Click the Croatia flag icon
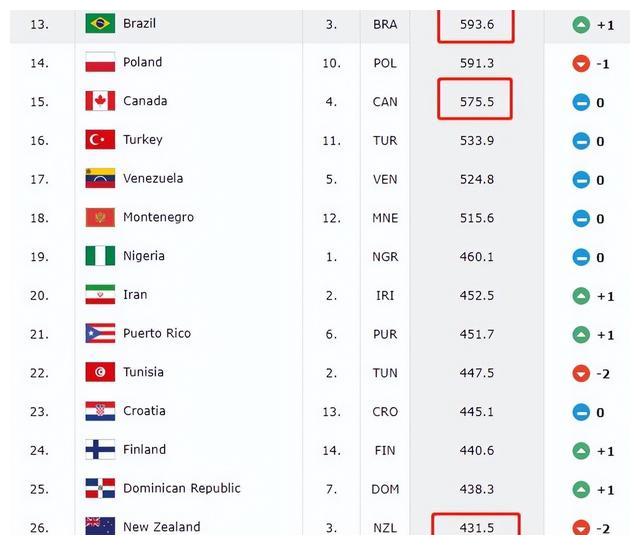Screen dimensions: 640x545 coord(100,411)
